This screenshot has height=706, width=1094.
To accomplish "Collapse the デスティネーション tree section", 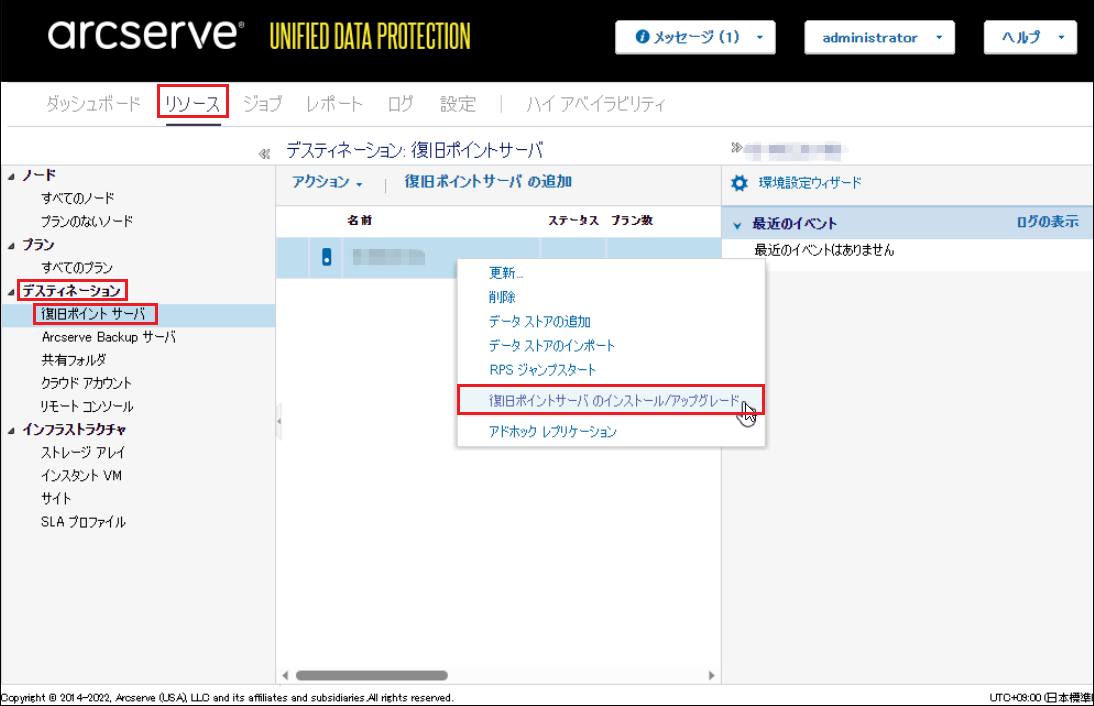I will coord(11,292).
